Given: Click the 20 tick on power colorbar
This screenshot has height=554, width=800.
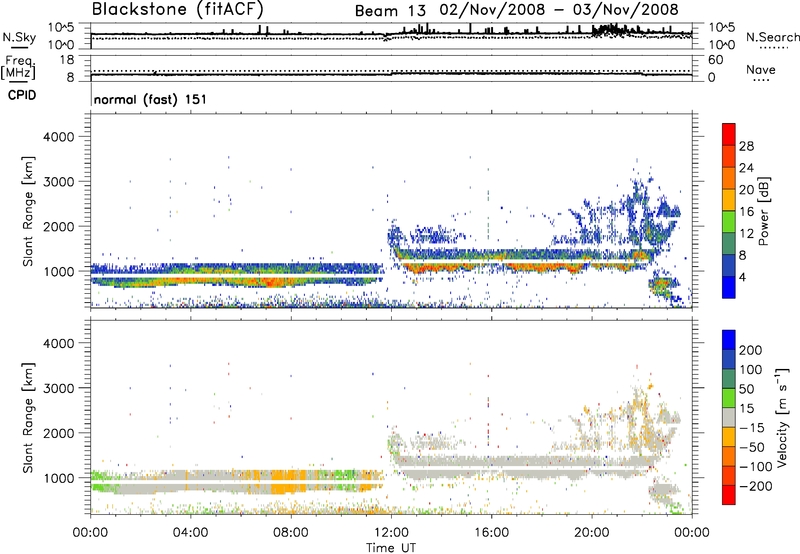Looking at the screenshot, I should point(746,190).
